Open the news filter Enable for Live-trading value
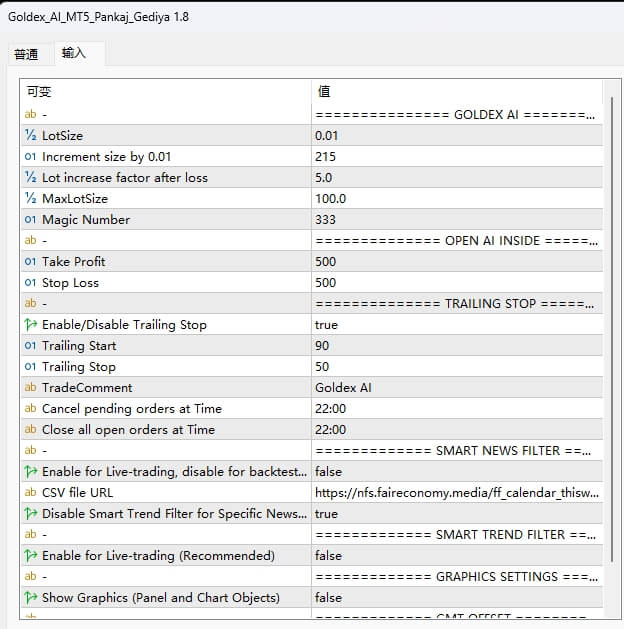Screen dimensions: 624x629 (328, 472)
